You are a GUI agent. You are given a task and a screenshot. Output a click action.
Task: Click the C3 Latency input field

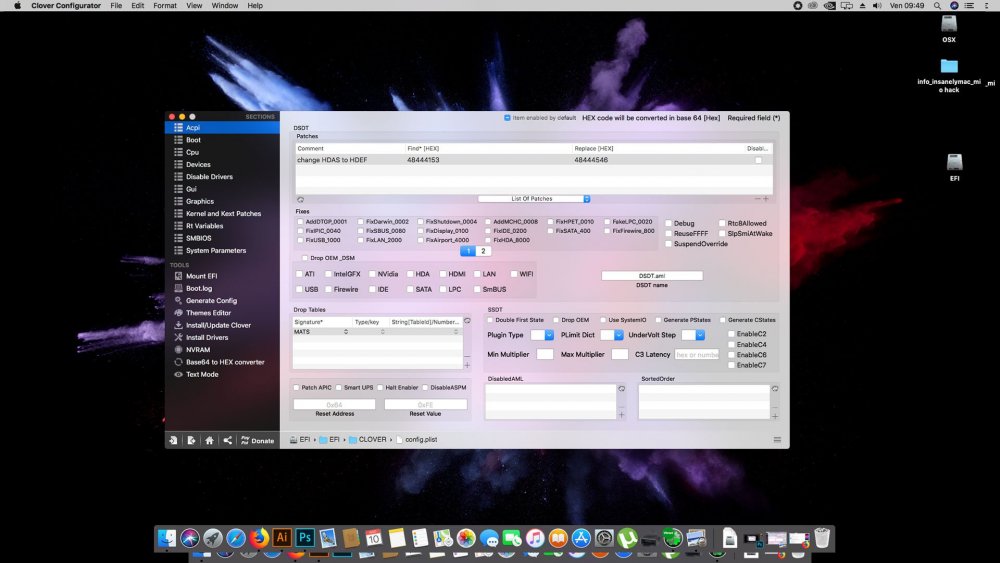click(x=696, y=355)
